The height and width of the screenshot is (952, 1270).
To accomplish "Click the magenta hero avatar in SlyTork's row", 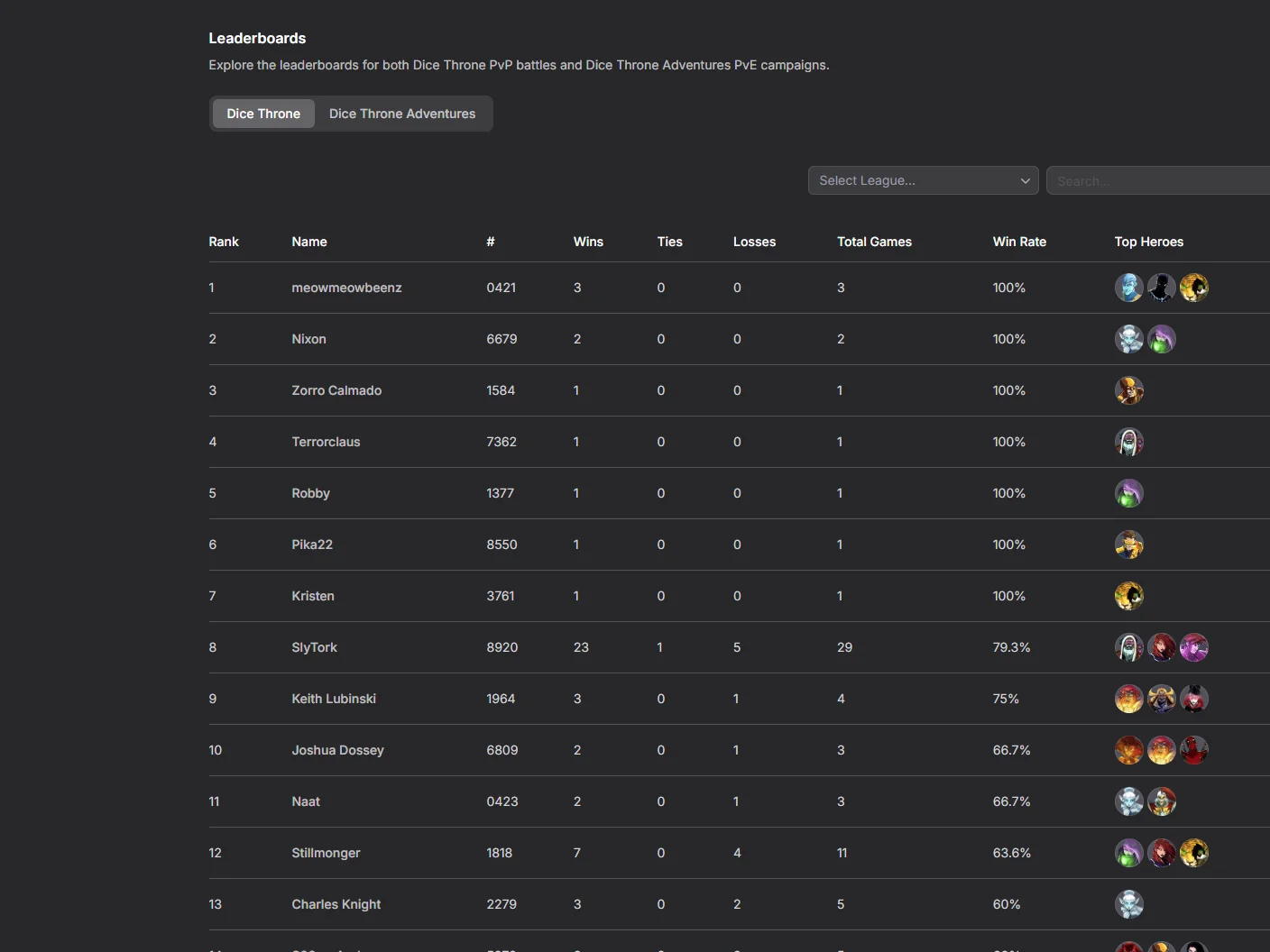I will coord(1194,647).
